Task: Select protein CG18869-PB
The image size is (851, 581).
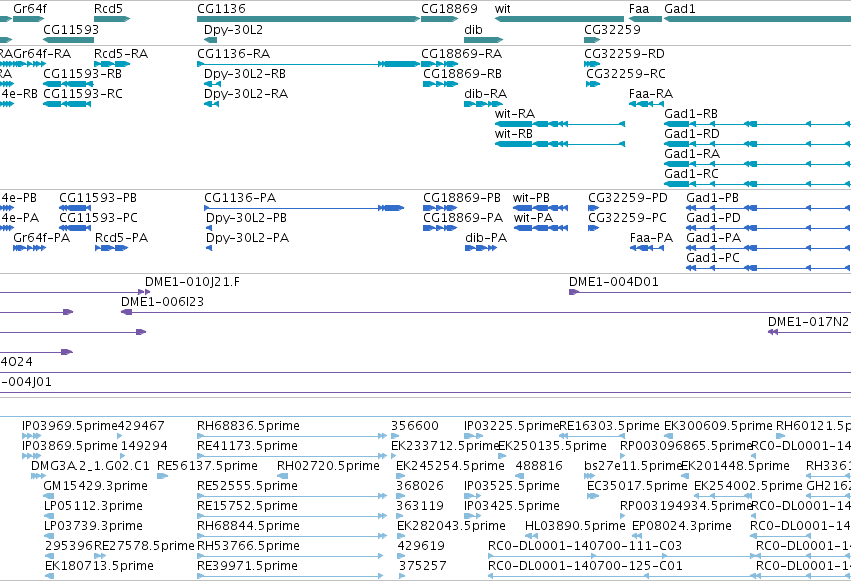Action: [462, 198]
